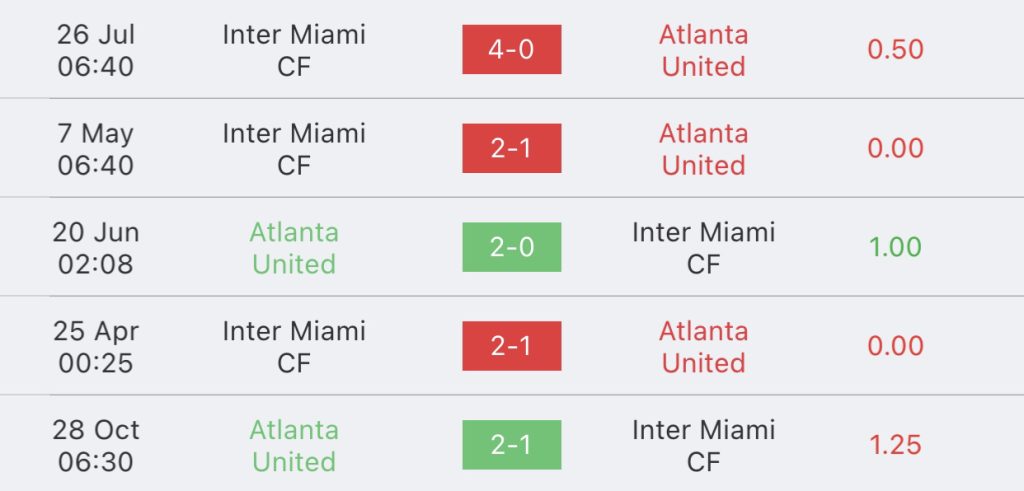The width and height of the screenshot is (1024, 491).
Task: Click the red 4-0 score badge
Action: tap(511, 50)
